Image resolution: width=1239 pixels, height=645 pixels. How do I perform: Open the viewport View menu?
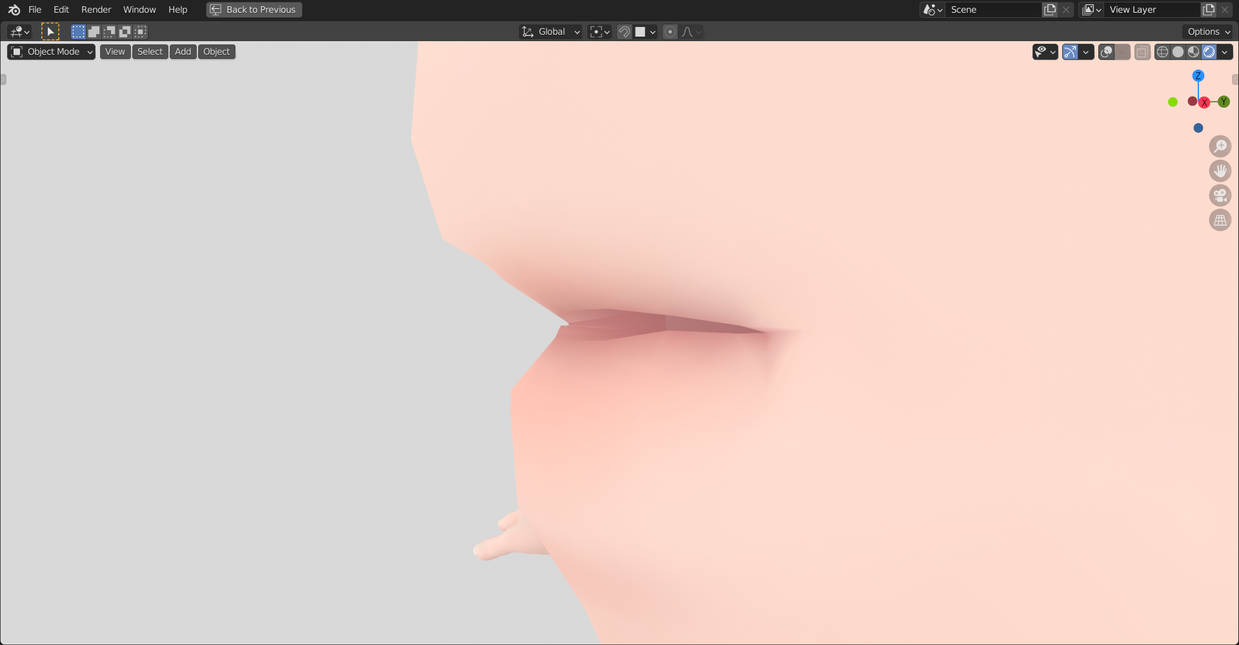(115, 52)
